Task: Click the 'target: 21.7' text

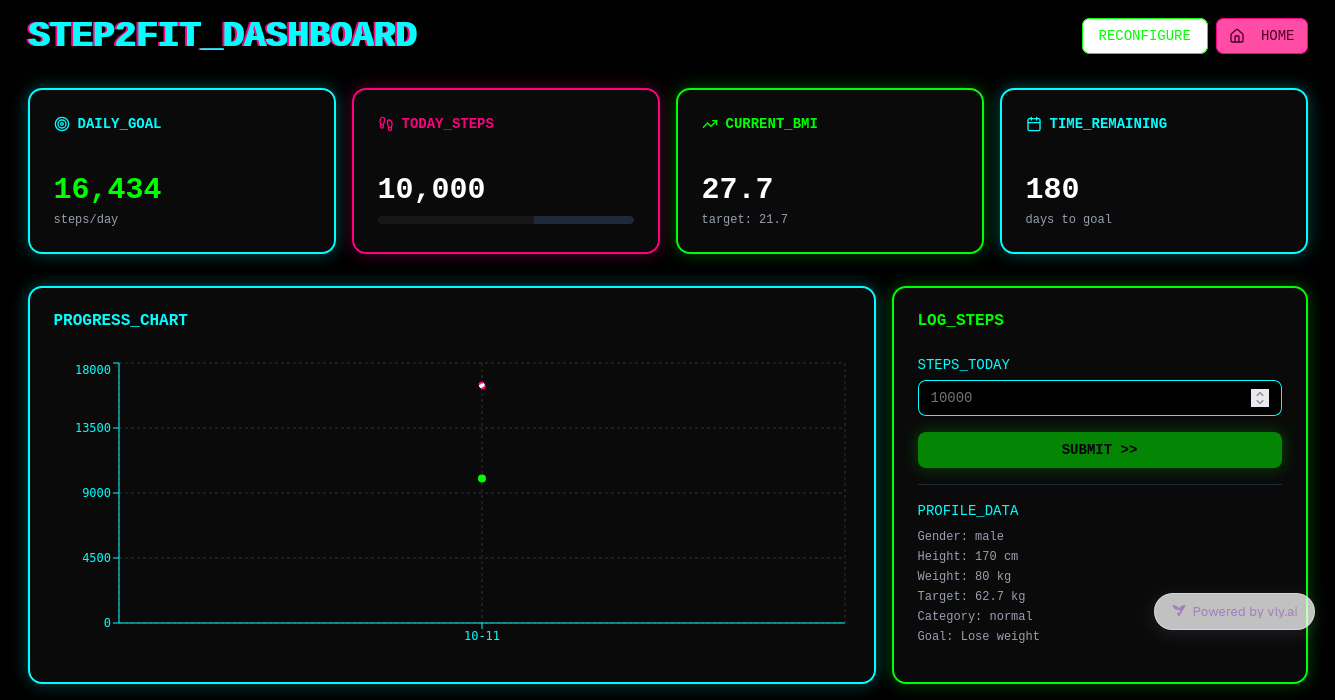Action: click(745, 220)
